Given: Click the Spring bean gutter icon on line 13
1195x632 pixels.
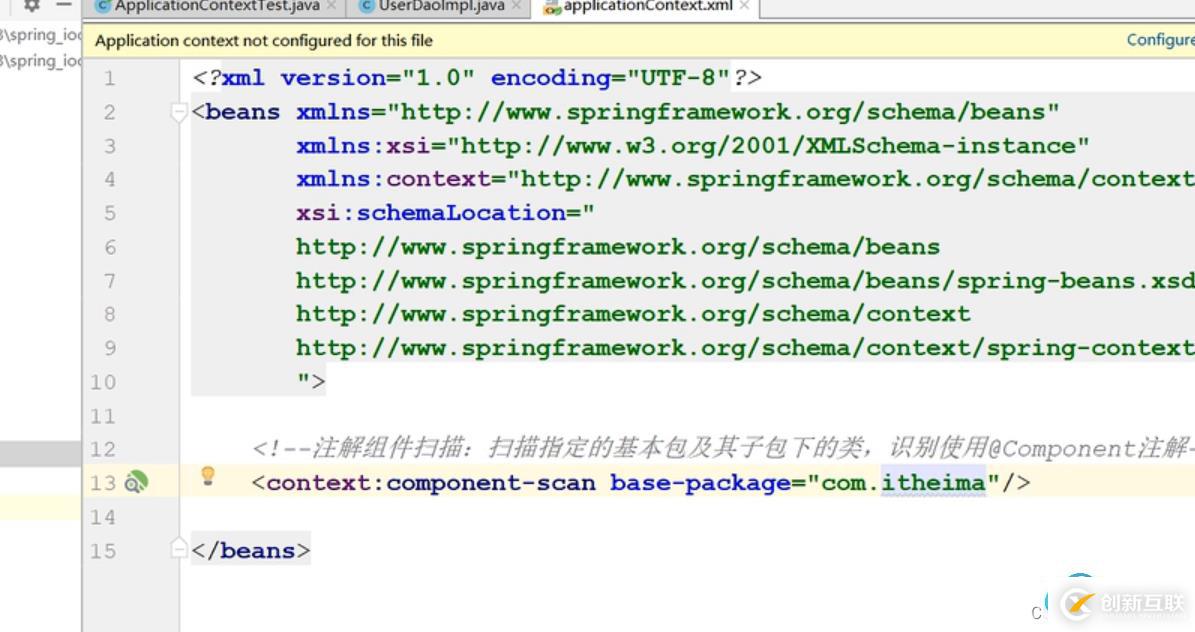Looking at the screenshot, I should click(136, 482).
